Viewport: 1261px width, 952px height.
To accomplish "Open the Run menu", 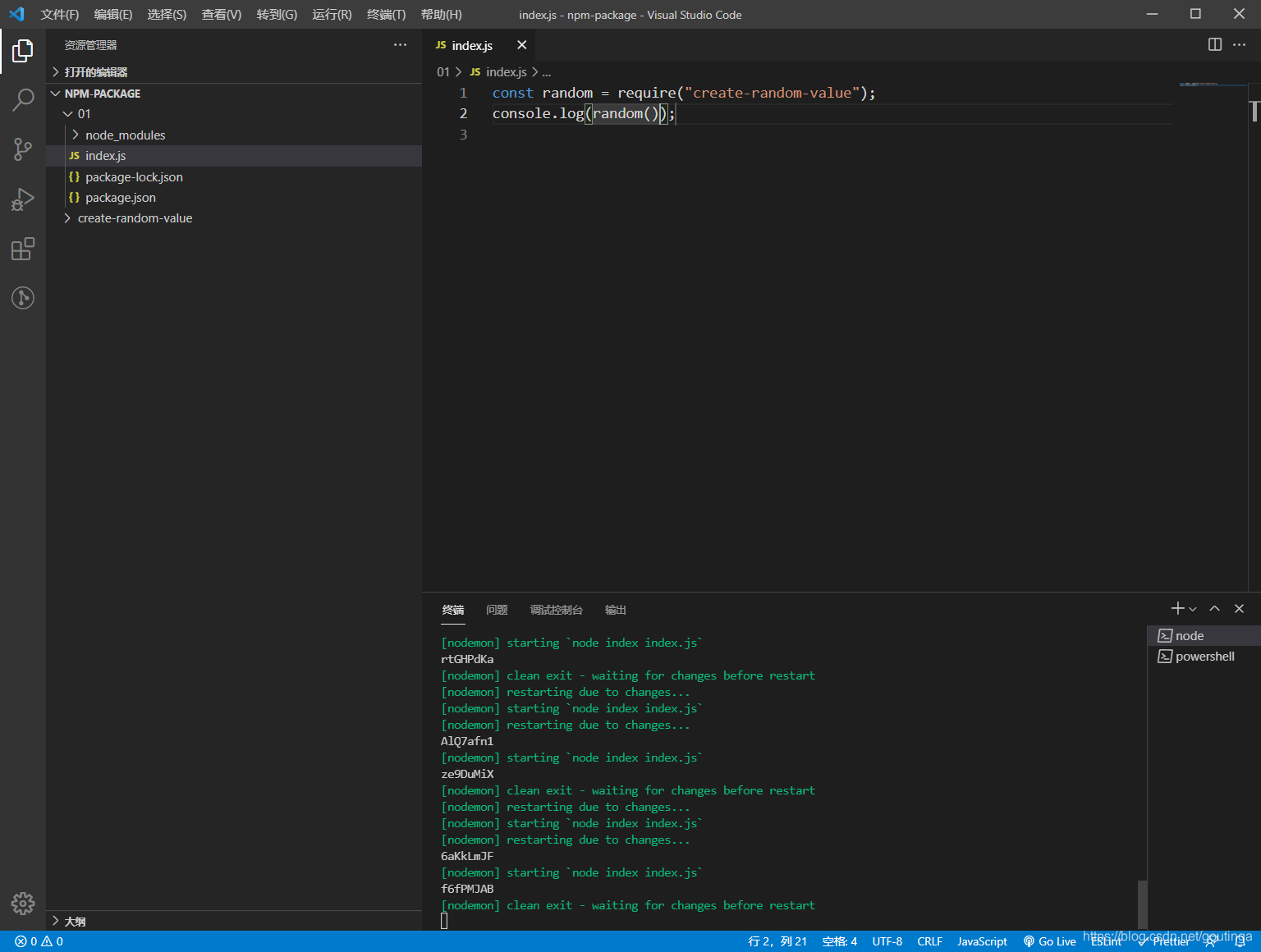I will click(332, 15).
